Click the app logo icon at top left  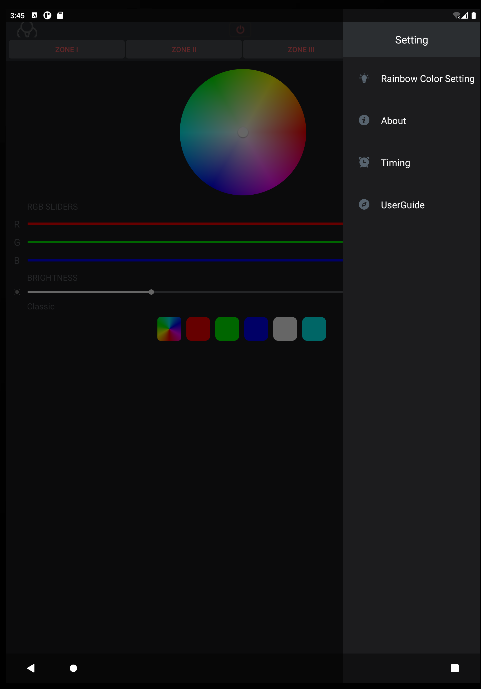pos(27,30)
